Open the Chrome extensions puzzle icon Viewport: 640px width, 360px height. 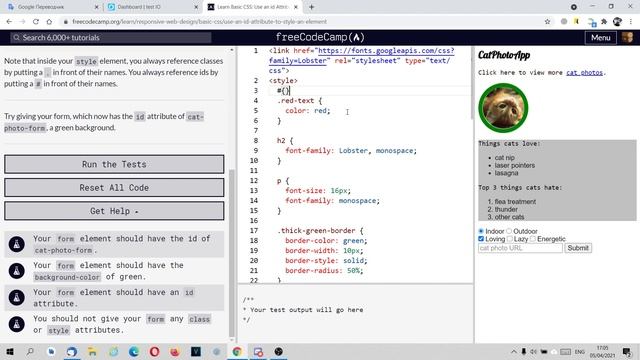604,22
